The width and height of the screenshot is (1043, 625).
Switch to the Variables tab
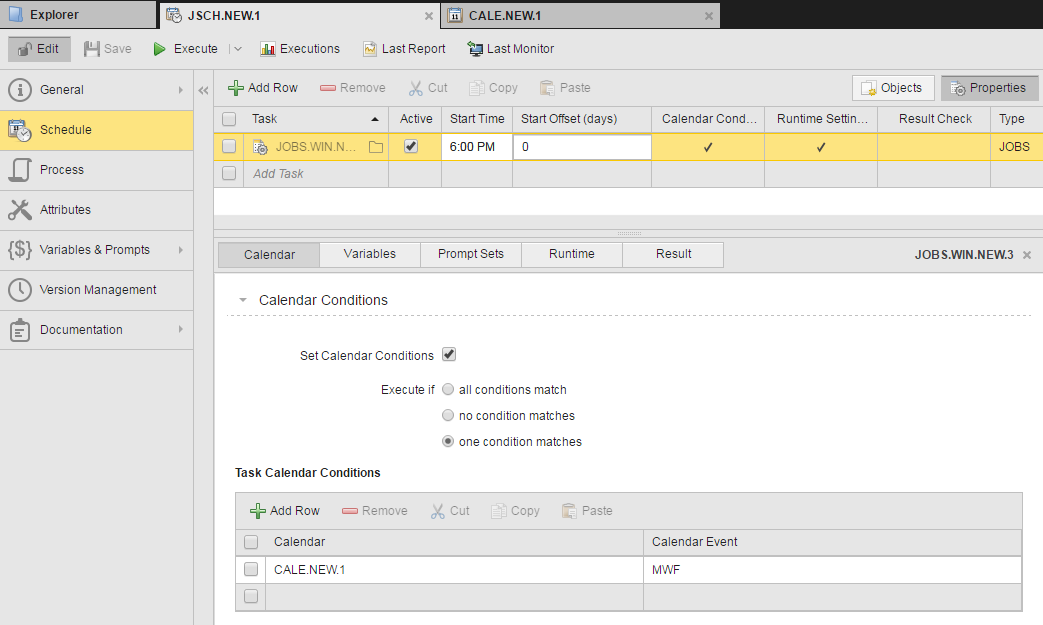tap(370, 255)
